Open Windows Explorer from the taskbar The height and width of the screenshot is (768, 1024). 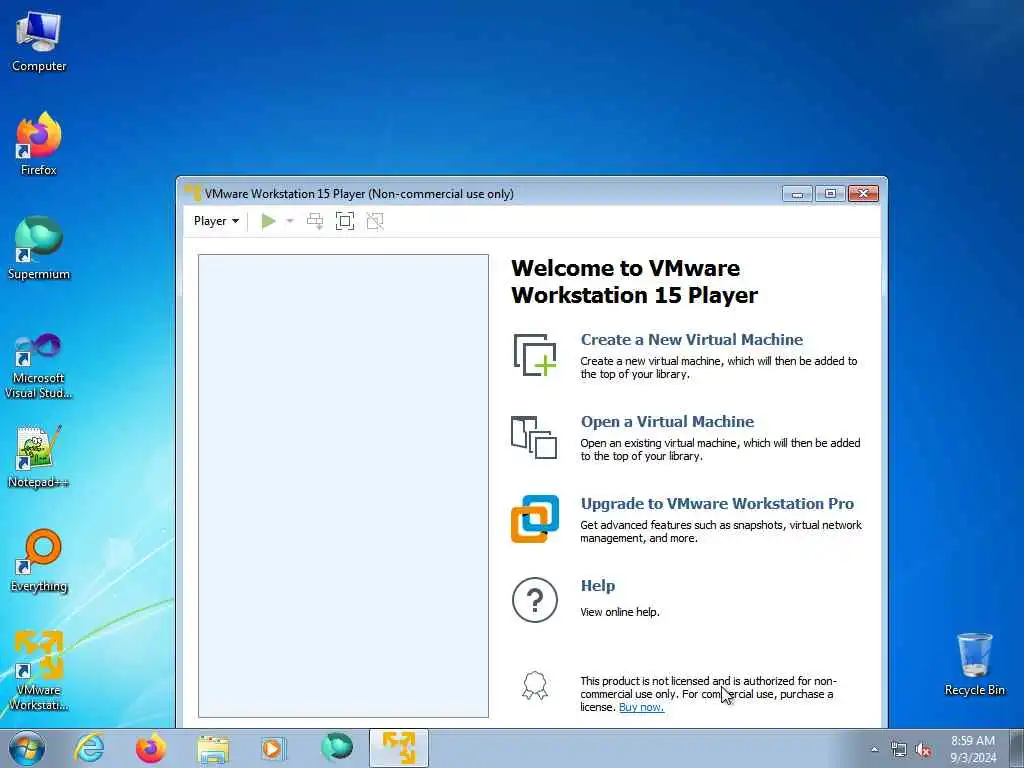213,748
